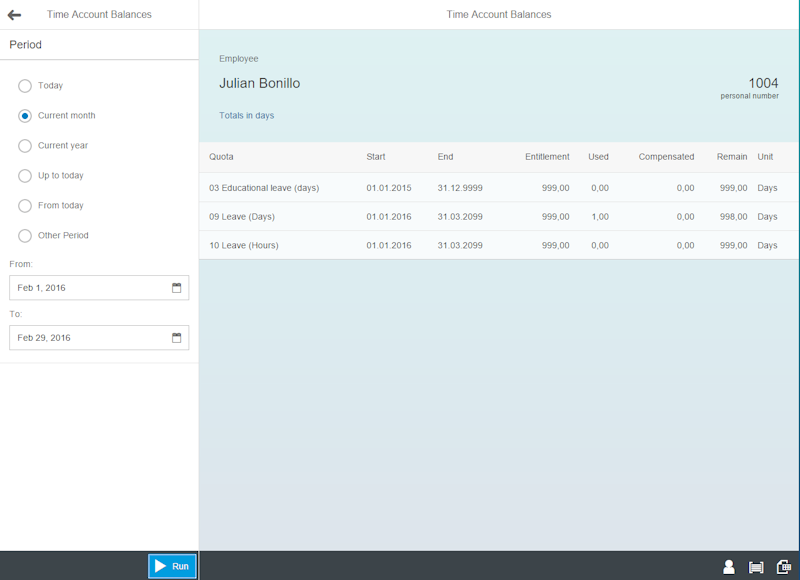Open the employee profile icon at bottom right
Viewport: 800px width, 580px height.
(728, 565)
